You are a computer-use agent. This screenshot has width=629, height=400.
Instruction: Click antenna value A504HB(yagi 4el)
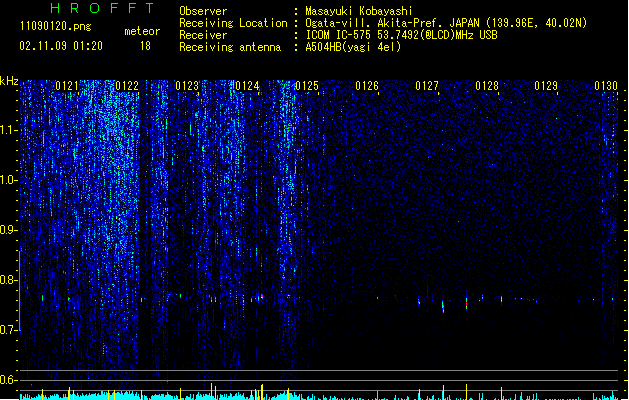click(x=353, y=47)
